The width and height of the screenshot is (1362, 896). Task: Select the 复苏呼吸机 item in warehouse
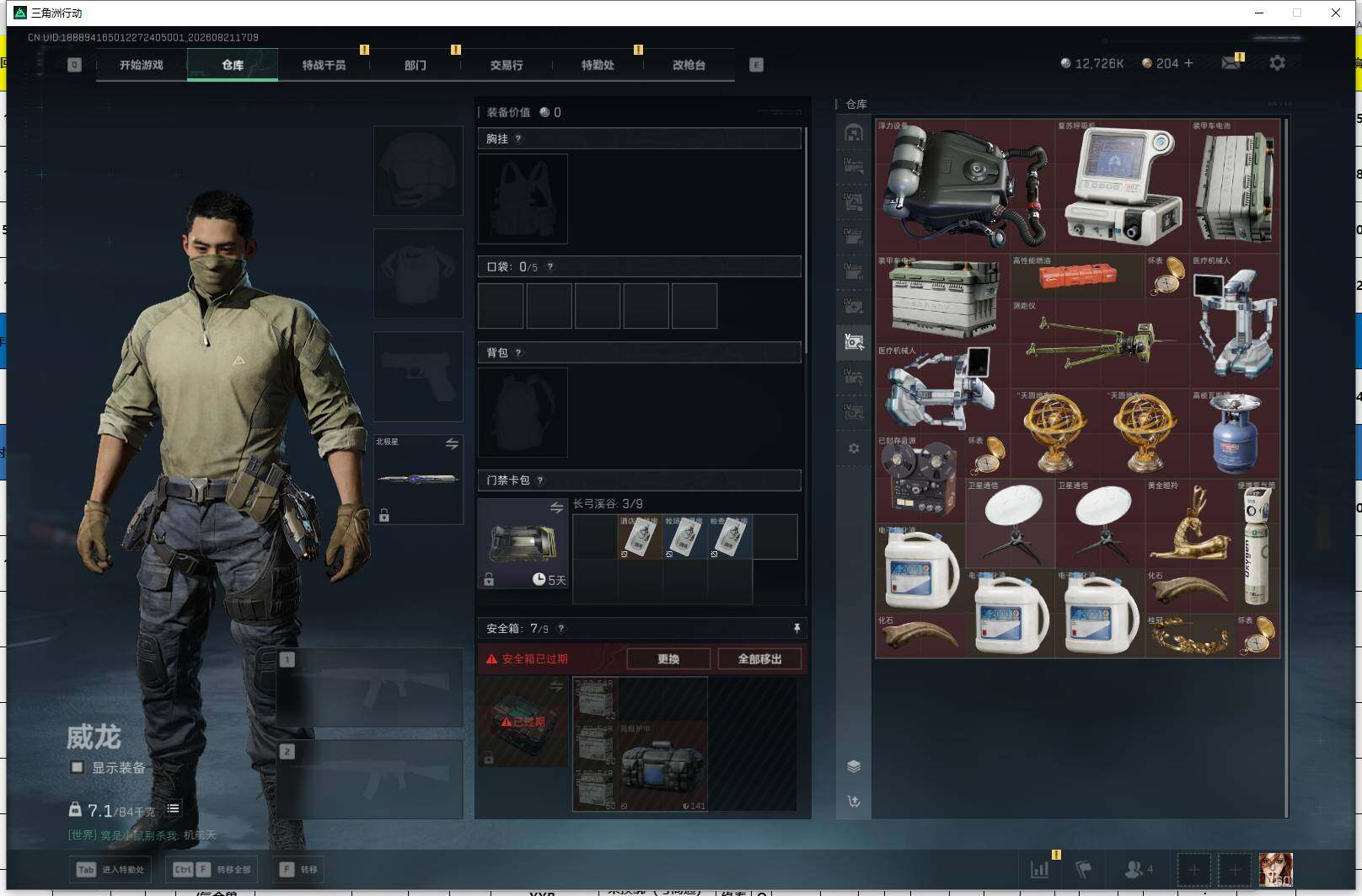1123,185
